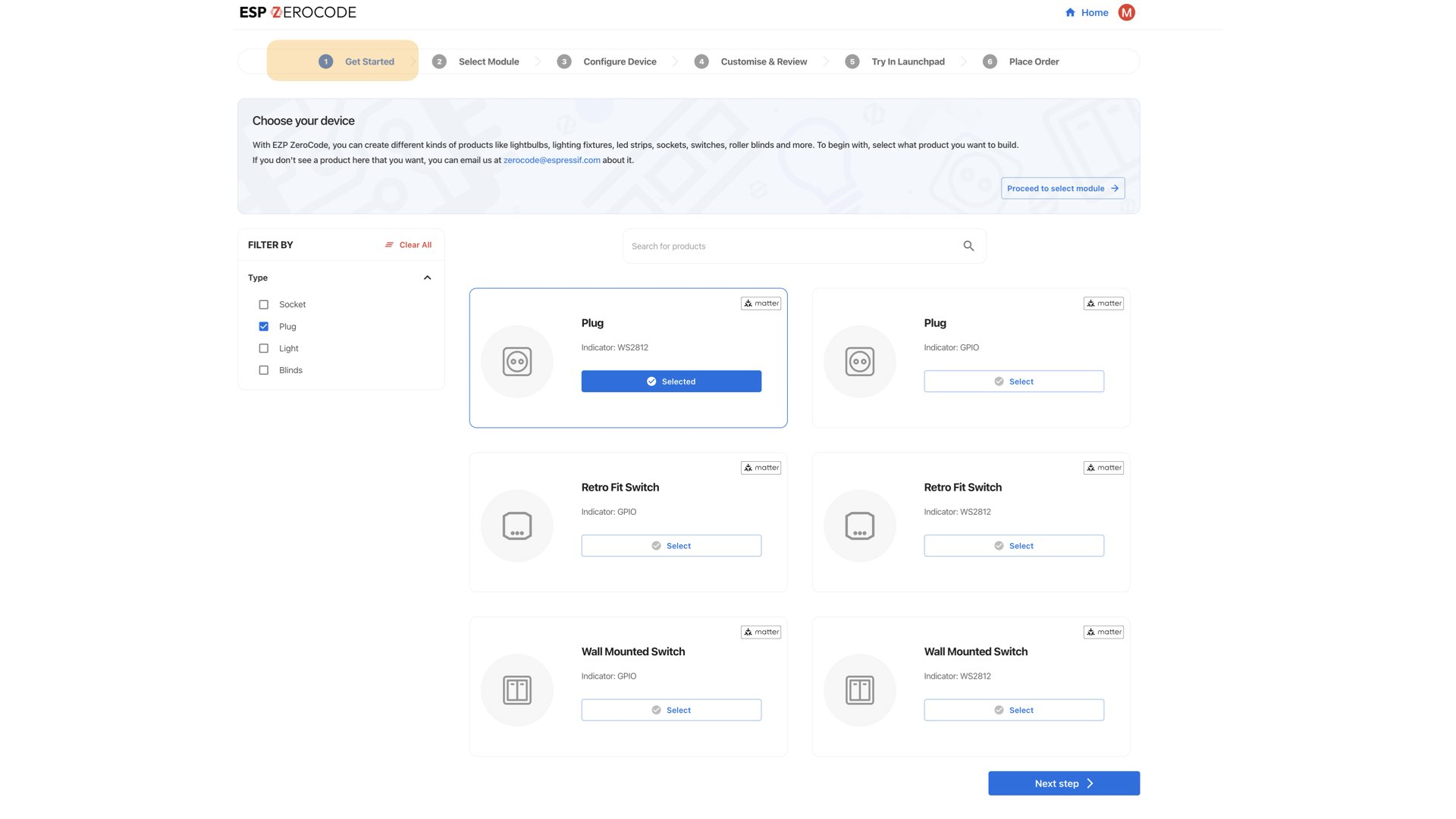
Task: Click the plug icon on the WS2812 Plug card
Action: pyautogui.click(x=516, y=362)
